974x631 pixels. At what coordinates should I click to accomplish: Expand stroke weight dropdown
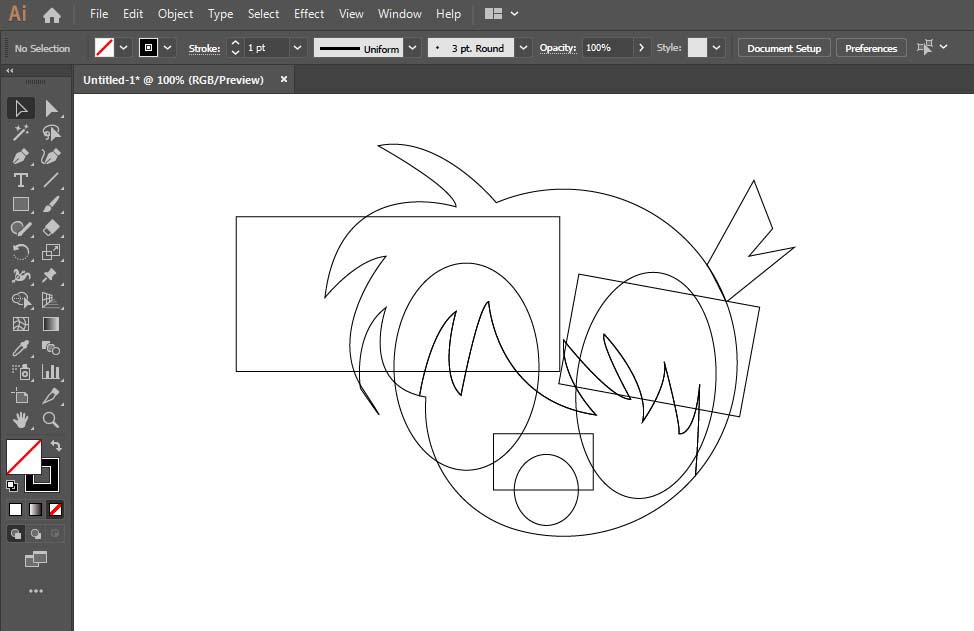click(298, 48)
